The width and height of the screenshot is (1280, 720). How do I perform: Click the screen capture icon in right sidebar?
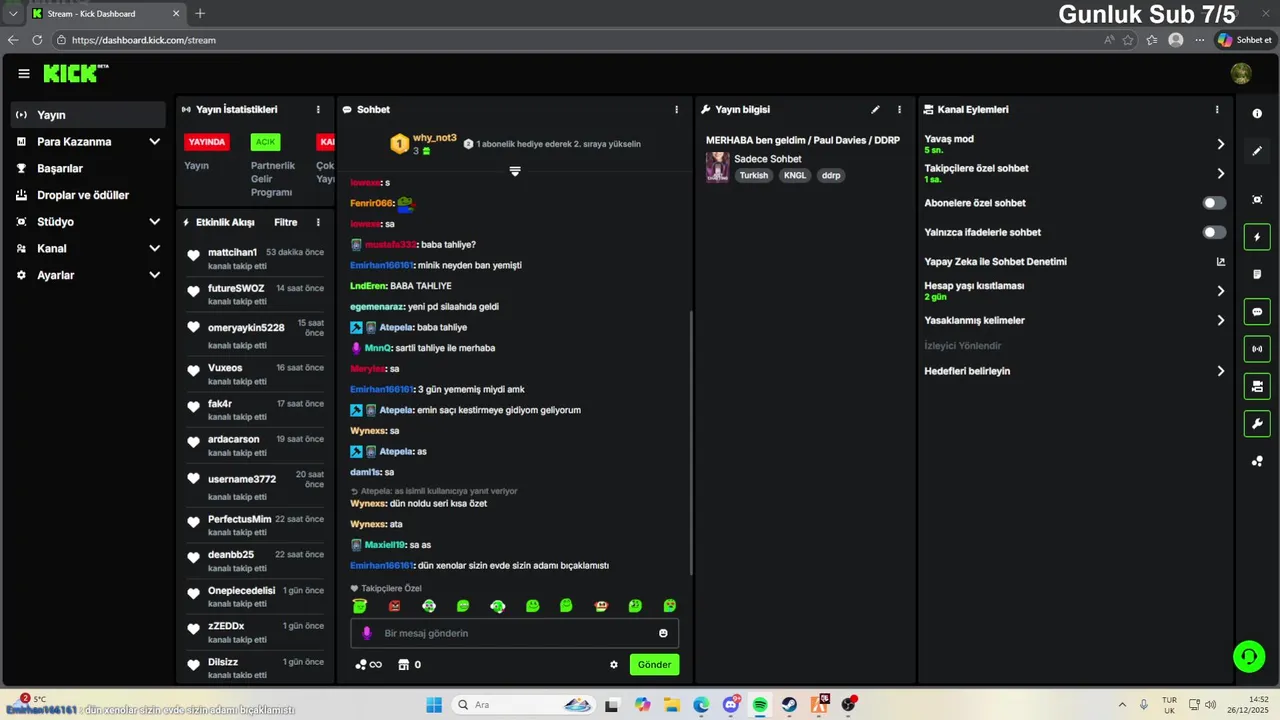point(1257,200)
